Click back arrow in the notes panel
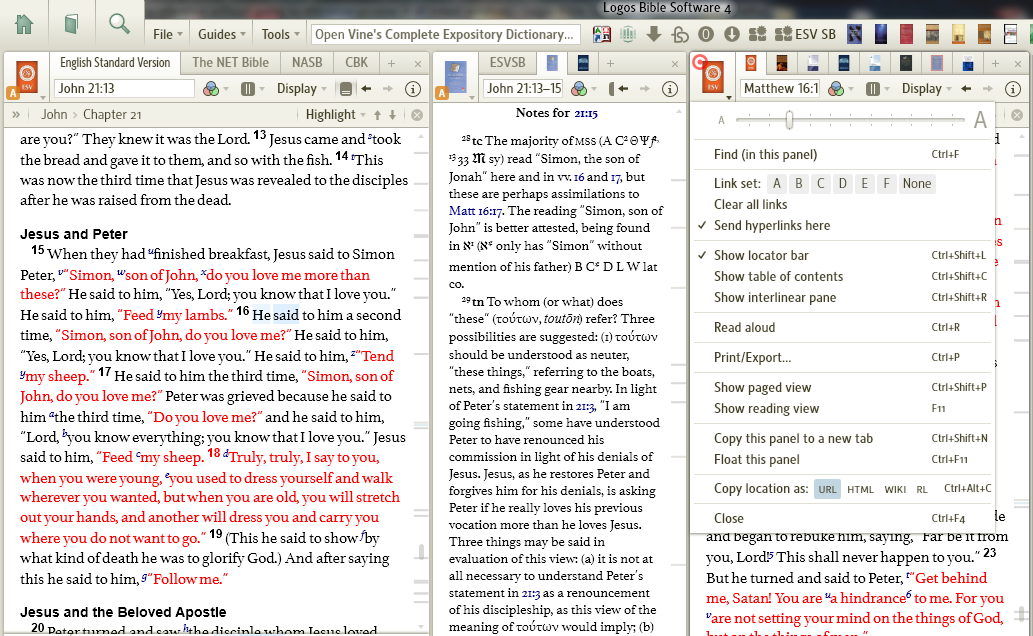 (623, 88)
